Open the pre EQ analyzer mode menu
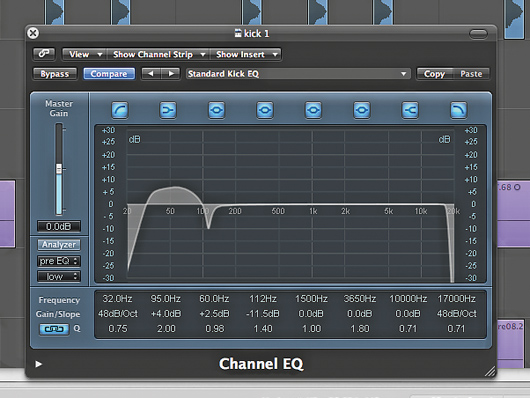Image resolution: width=530 pixels, height=398 pixels. (x=59, y=261)
